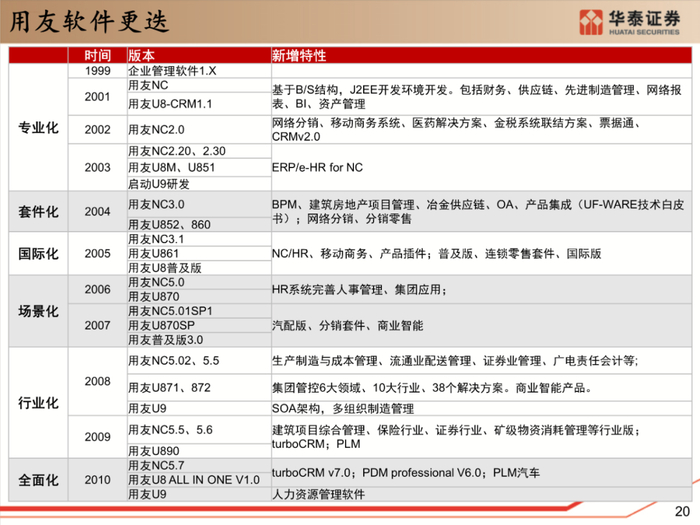Click the 用友NC5.02、5.5 cell
Screen dimensions: 700x525
pyautogui.click(x=199, y=361)
